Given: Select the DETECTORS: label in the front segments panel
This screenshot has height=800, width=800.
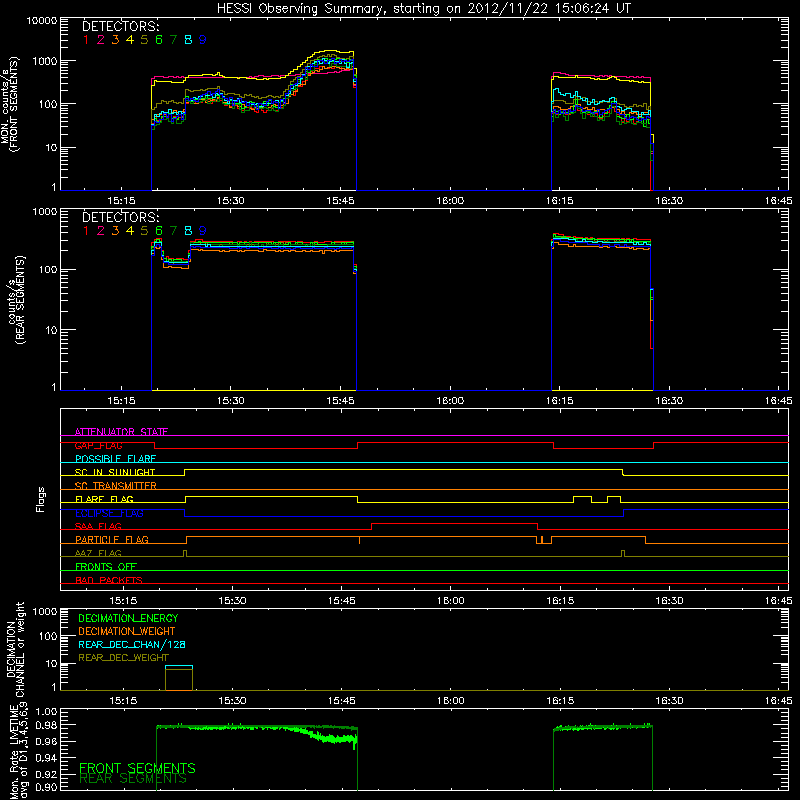Looking at the screenshot, I should (x=120, y=26).
